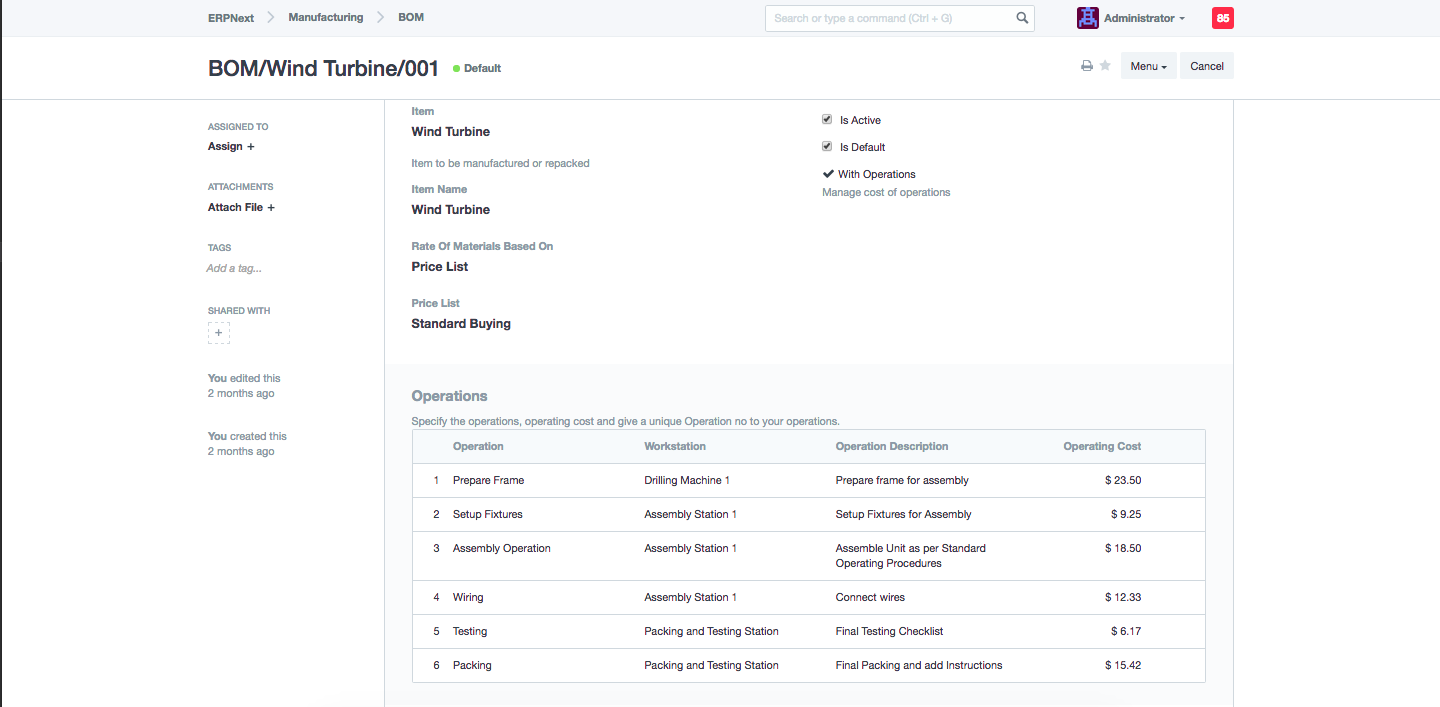Click the star favorite icon

(1105, 66)
